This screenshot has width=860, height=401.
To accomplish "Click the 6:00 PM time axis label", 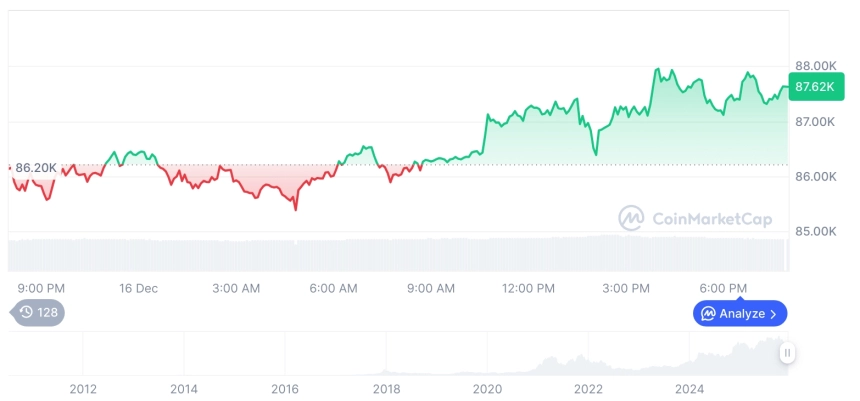I will 723,289.
